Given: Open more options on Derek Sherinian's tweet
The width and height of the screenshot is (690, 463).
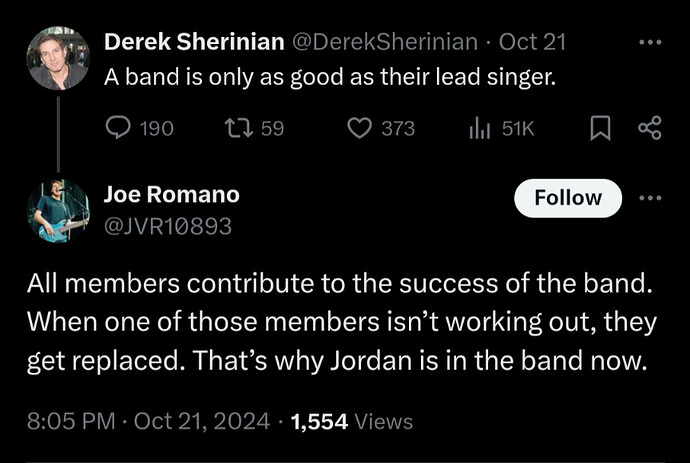Looking at the screenshot, I should (x=650, y=42).
